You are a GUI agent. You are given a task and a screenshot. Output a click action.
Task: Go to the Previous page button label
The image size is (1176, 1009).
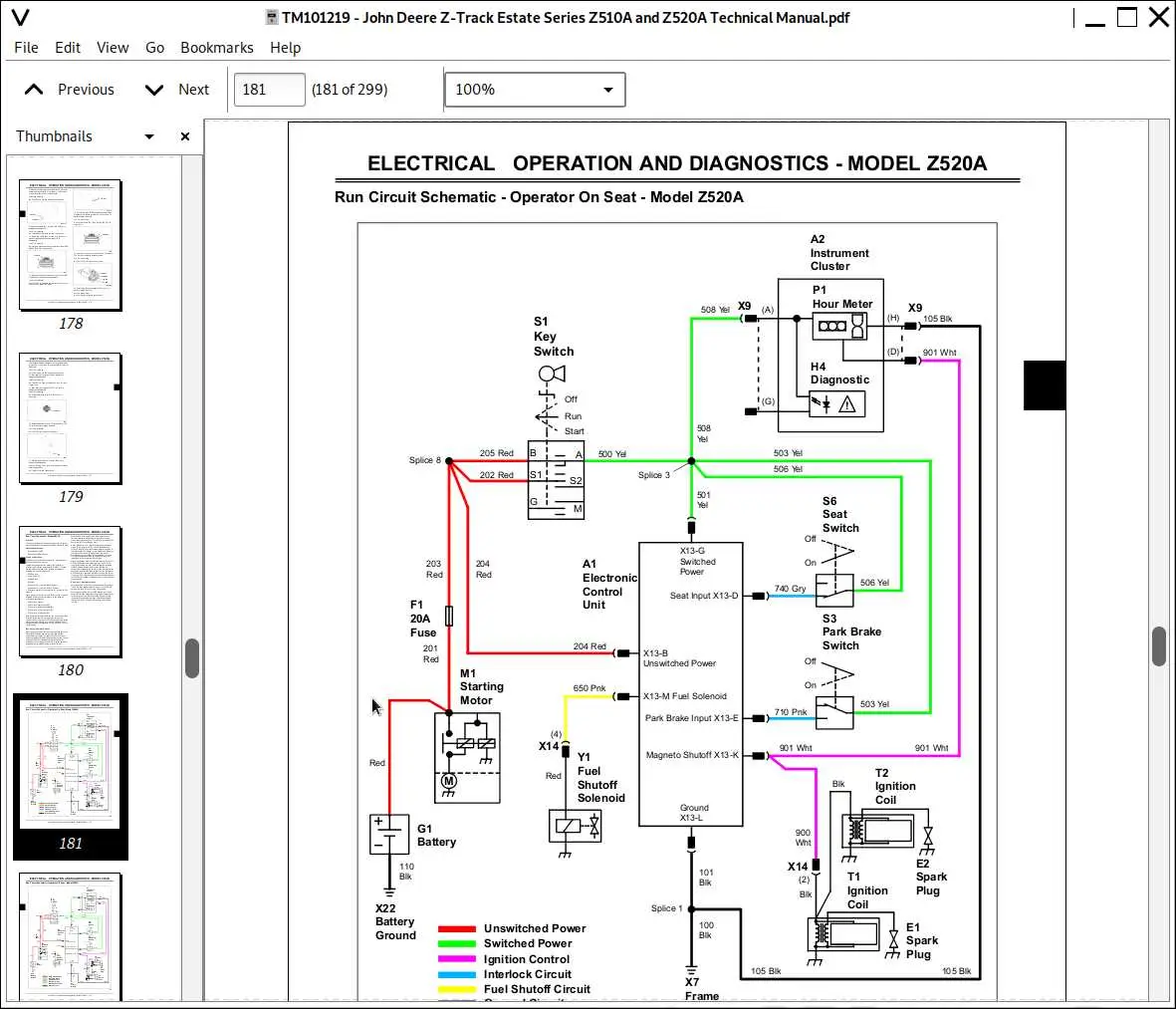pos(86,90)
